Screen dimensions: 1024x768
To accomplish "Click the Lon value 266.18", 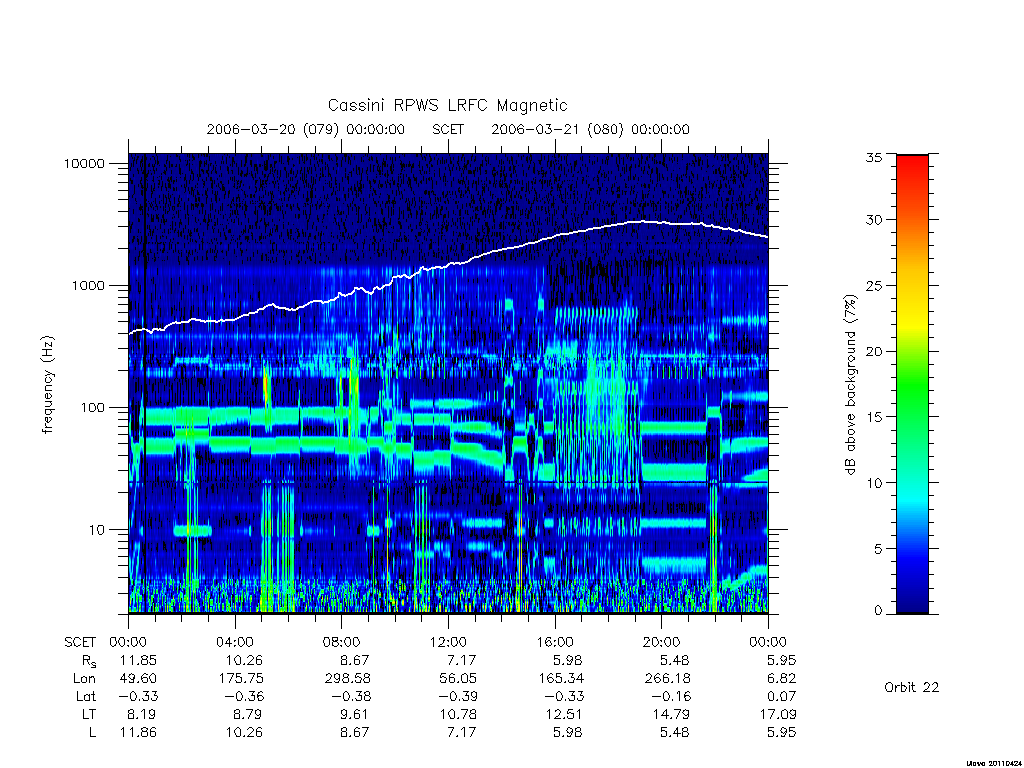I will tap(667, 679).
